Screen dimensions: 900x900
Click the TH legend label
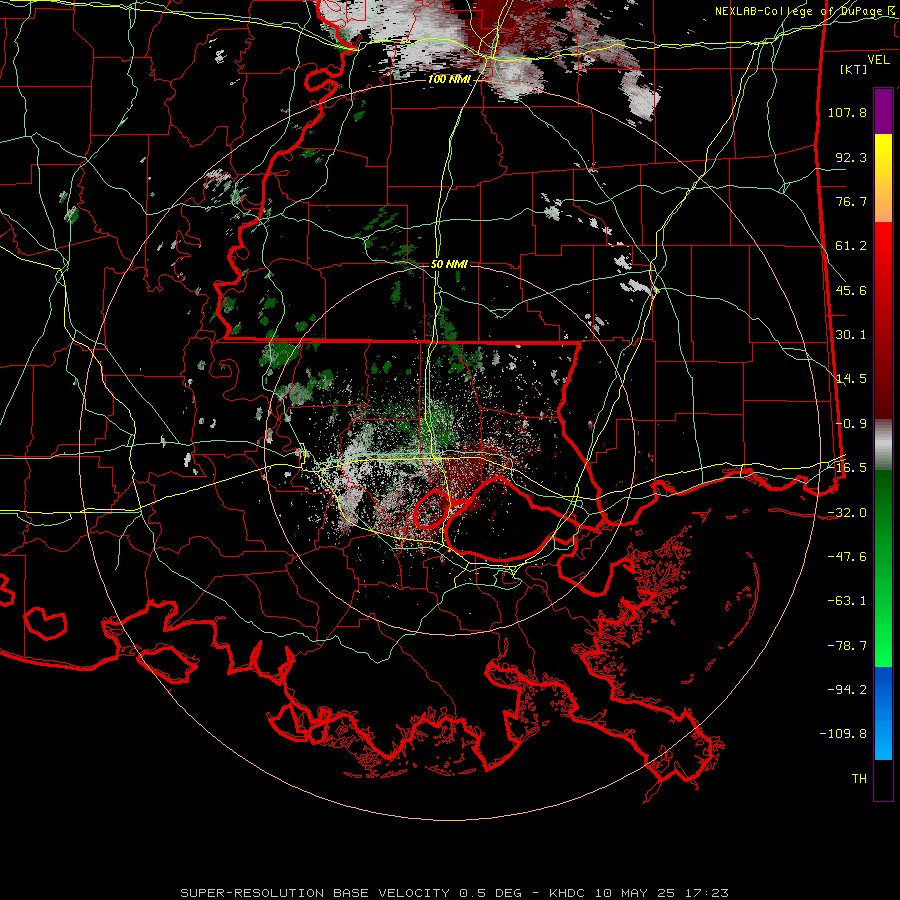point(859,779)
